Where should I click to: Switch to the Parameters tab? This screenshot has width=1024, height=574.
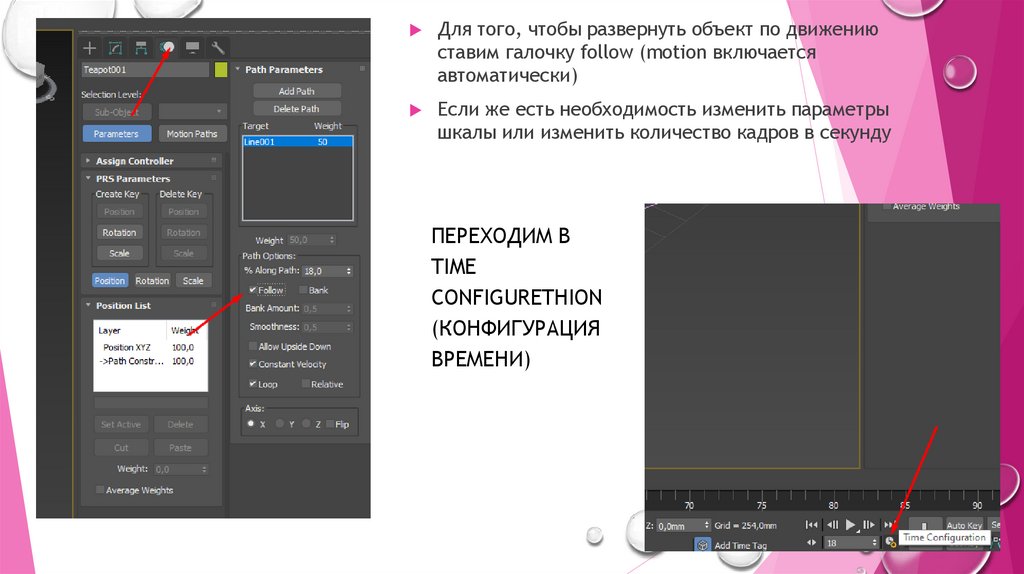click(116, 134)
